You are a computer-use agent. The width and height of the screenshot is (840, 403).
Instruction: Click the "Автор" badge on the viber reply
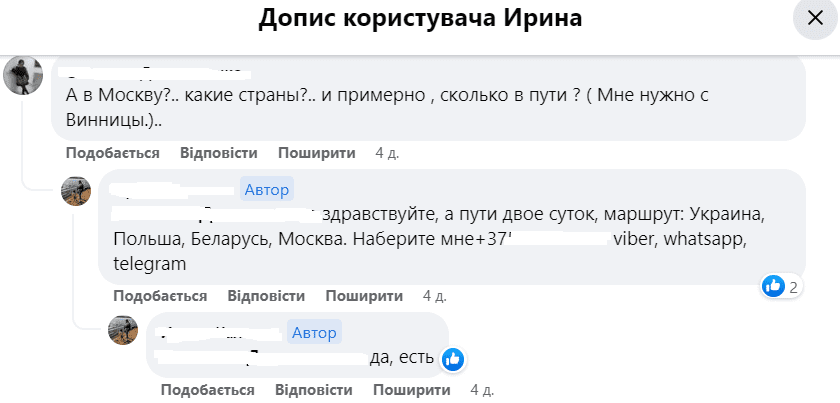(266, 190)
